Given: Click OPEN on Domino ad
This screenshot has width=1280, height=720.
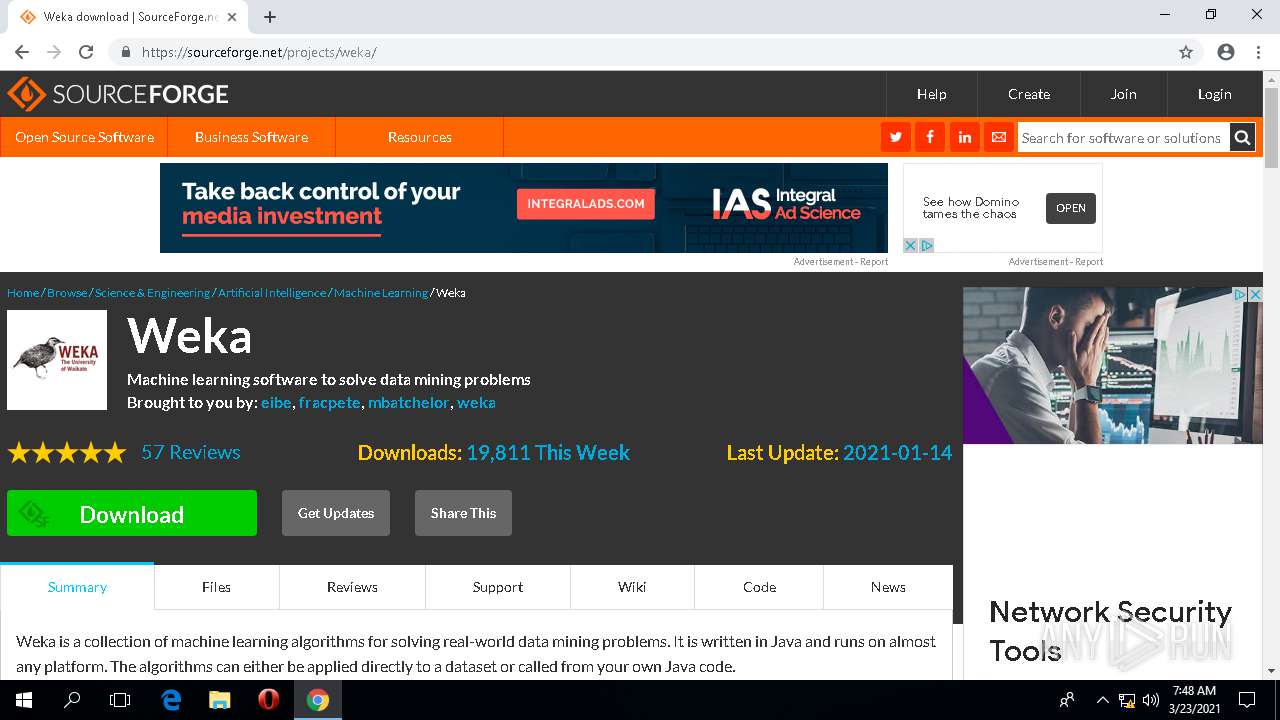Looking at the screenshot, I should [x=1070, y=208].
